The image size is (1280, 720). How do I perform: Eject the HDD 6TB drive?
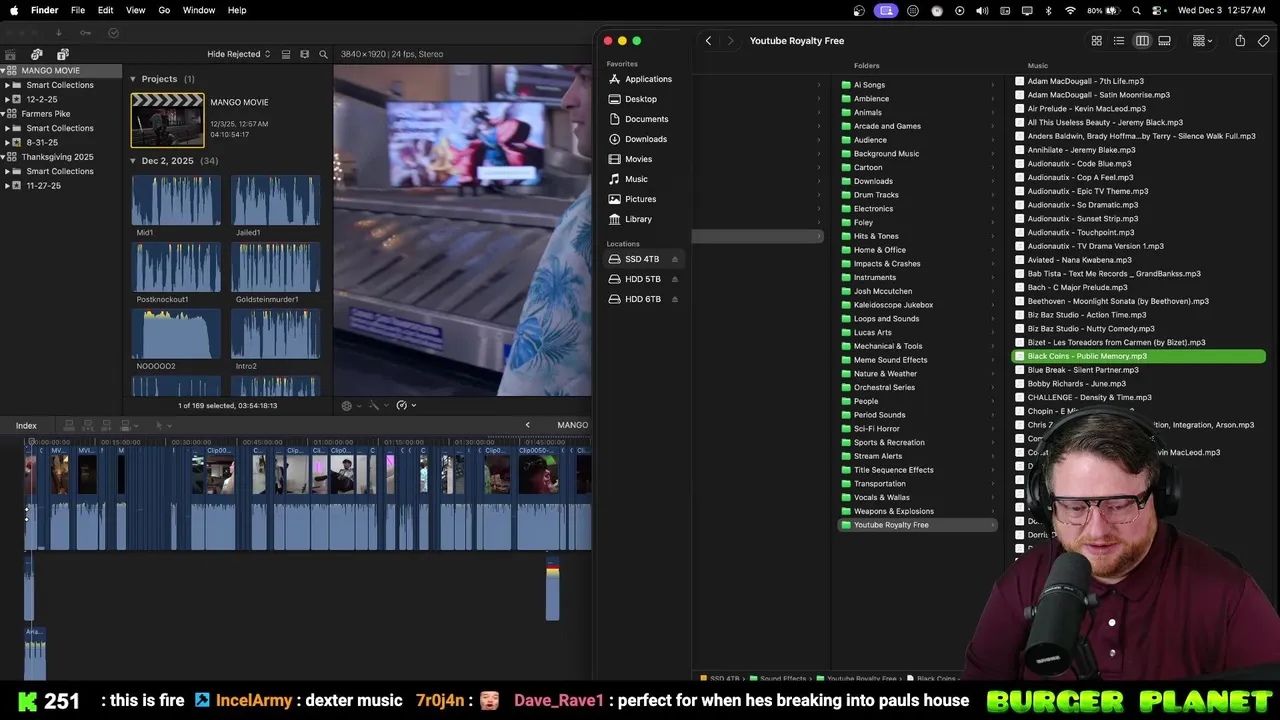tap(675, 299)
